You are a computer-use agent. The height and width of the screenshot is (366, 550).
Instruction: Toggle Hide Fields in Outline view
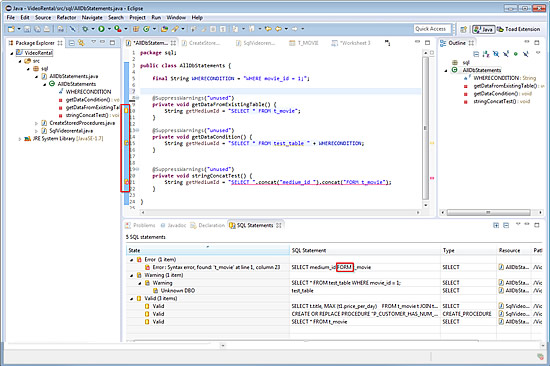click(496, 54)
